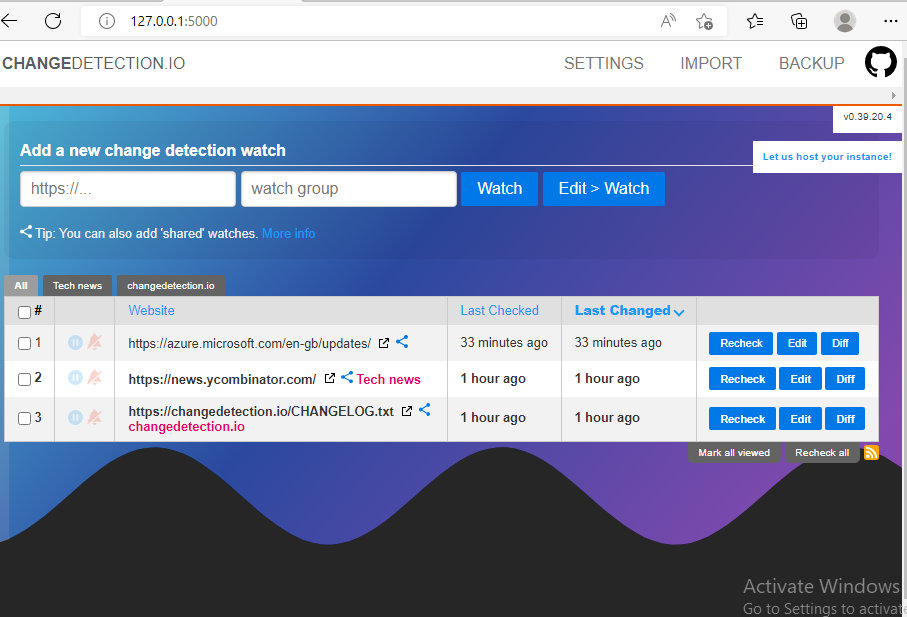Open CHANGELOG.txt external link icon

[407, 411]
